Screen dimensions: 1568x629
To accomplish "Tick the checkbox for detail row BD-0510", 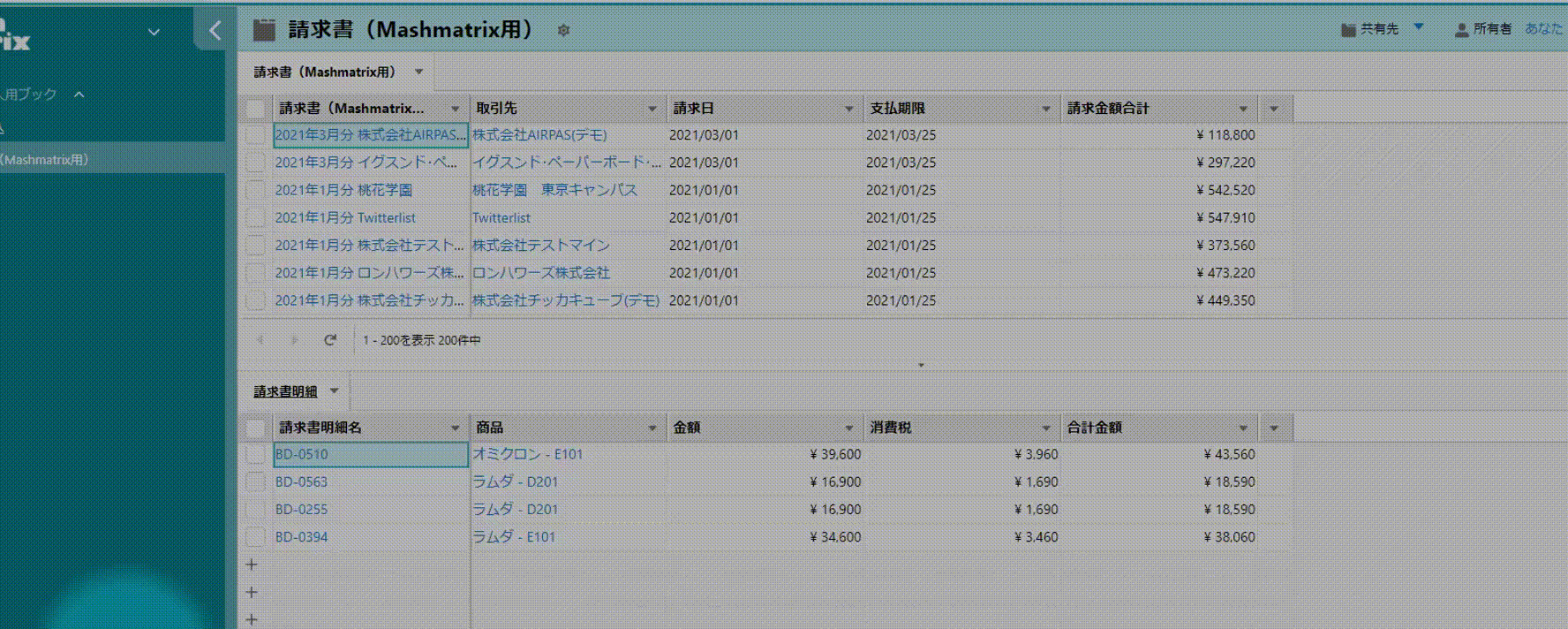I will 256,454.
